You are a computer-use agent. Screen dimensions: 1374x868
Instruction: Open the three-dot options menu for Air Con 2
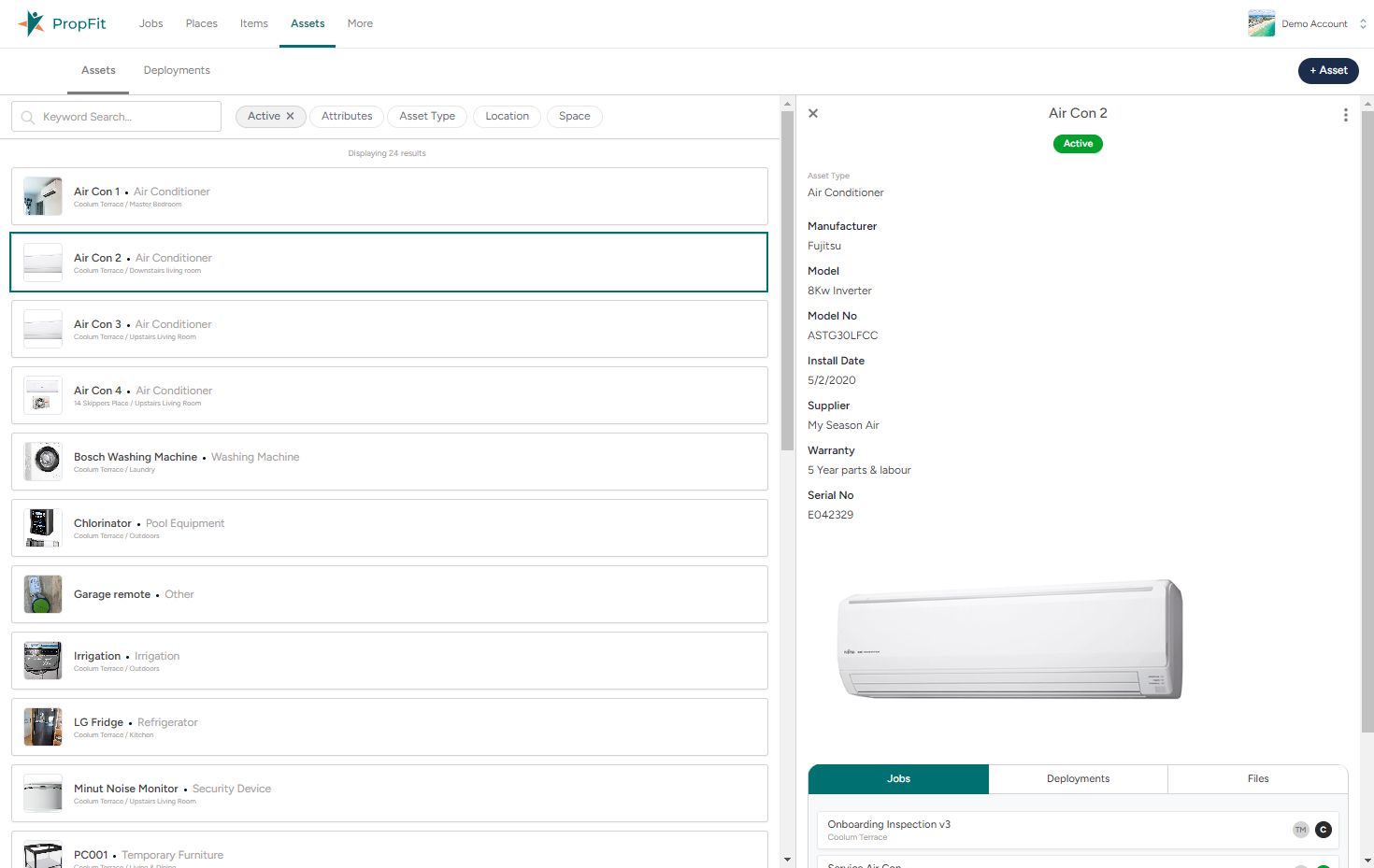pos(1345,115)
